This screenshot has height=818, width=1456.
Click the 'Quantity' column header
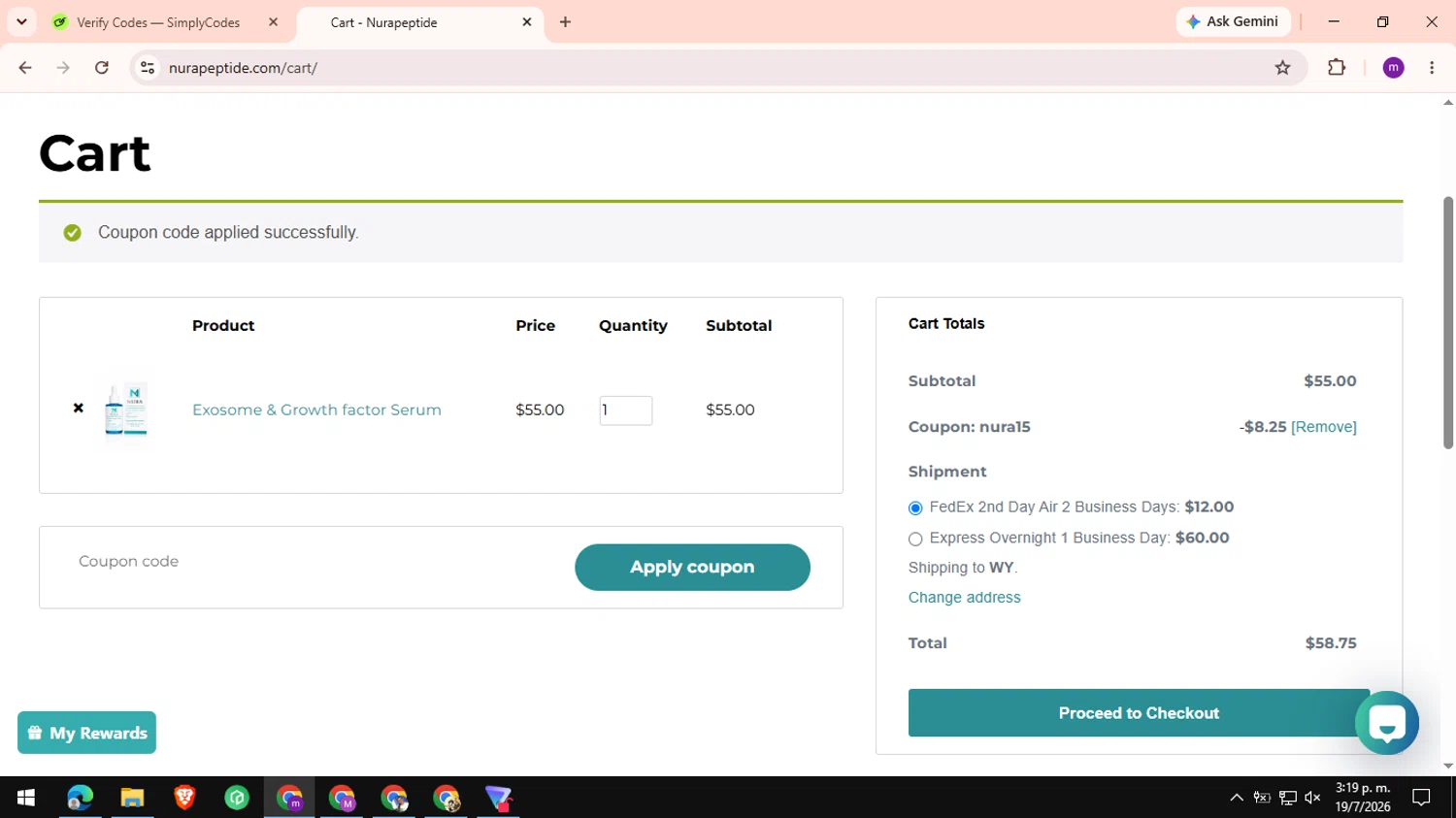coord(633,326)
